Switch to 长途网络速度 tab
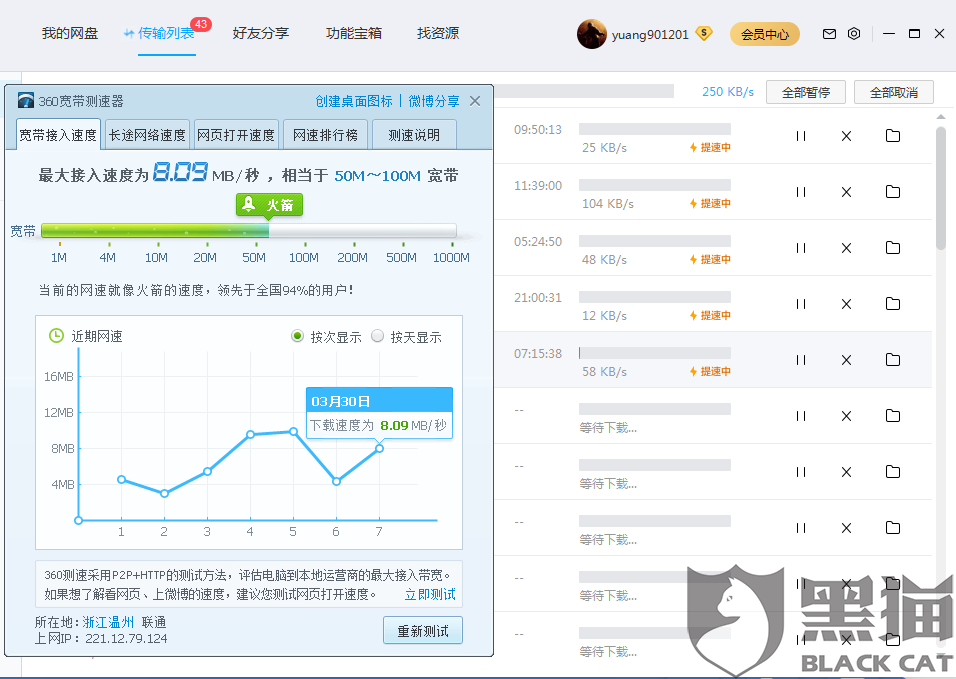The image size is (956, 679). click(147, 135)
